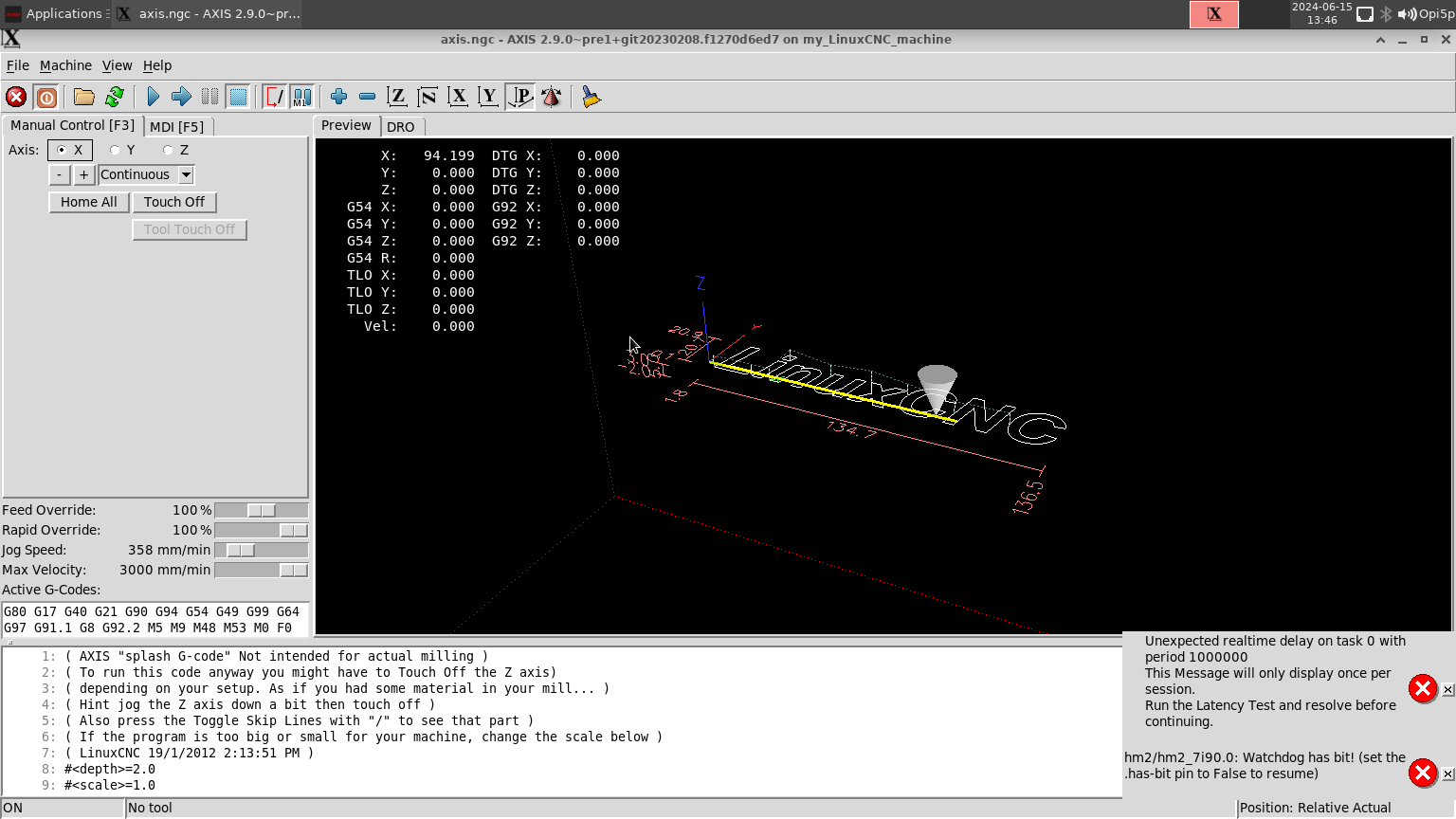Switch to the MDI tab

(177, 126)
